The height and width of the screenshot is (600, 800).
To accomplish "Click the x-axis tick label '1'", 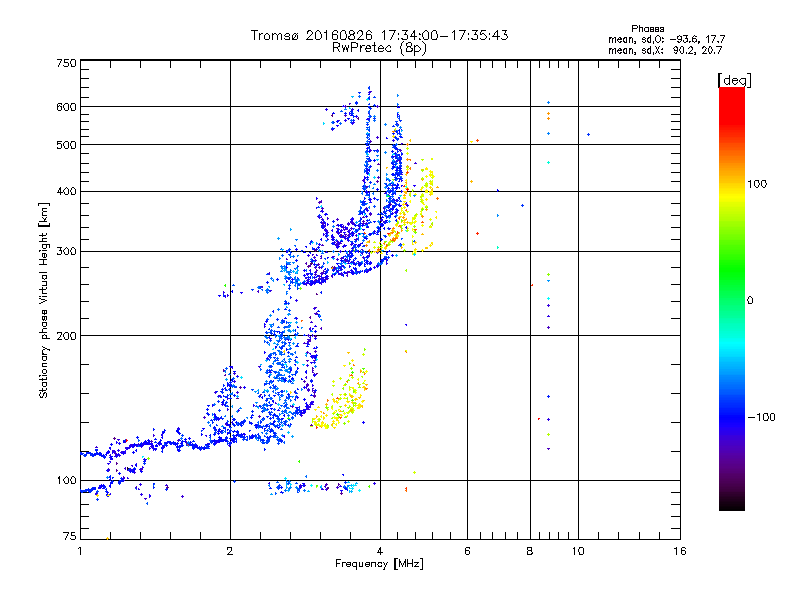I will [x=80, y=551].
